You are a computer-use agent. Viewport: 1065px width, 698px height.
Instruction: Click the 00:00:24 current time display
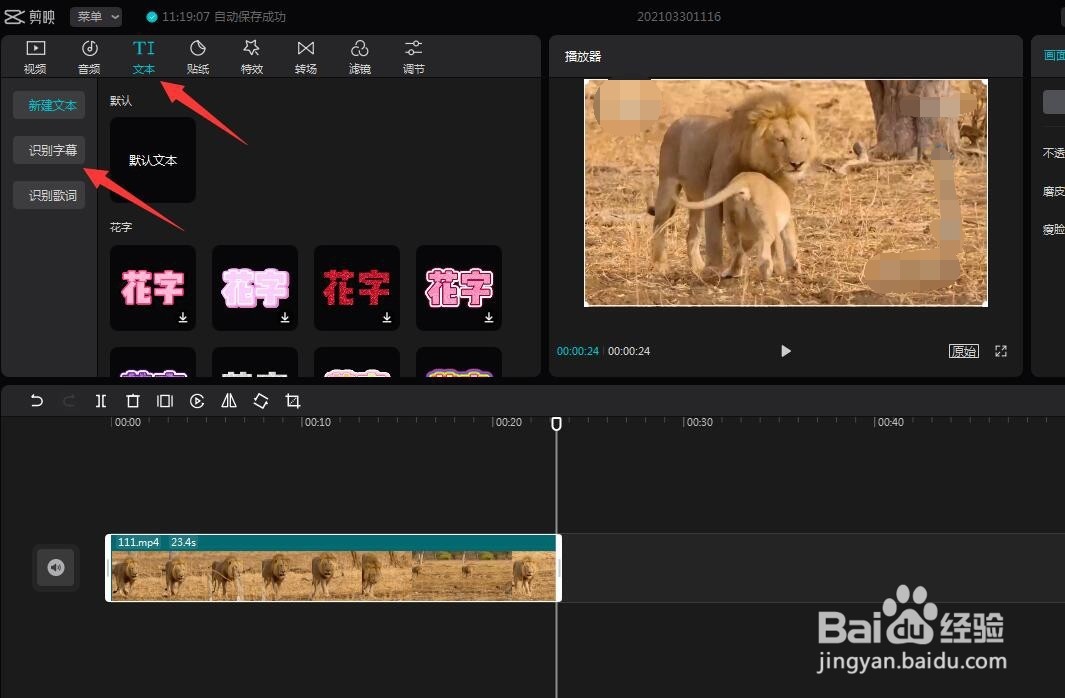tap(577, 351)
